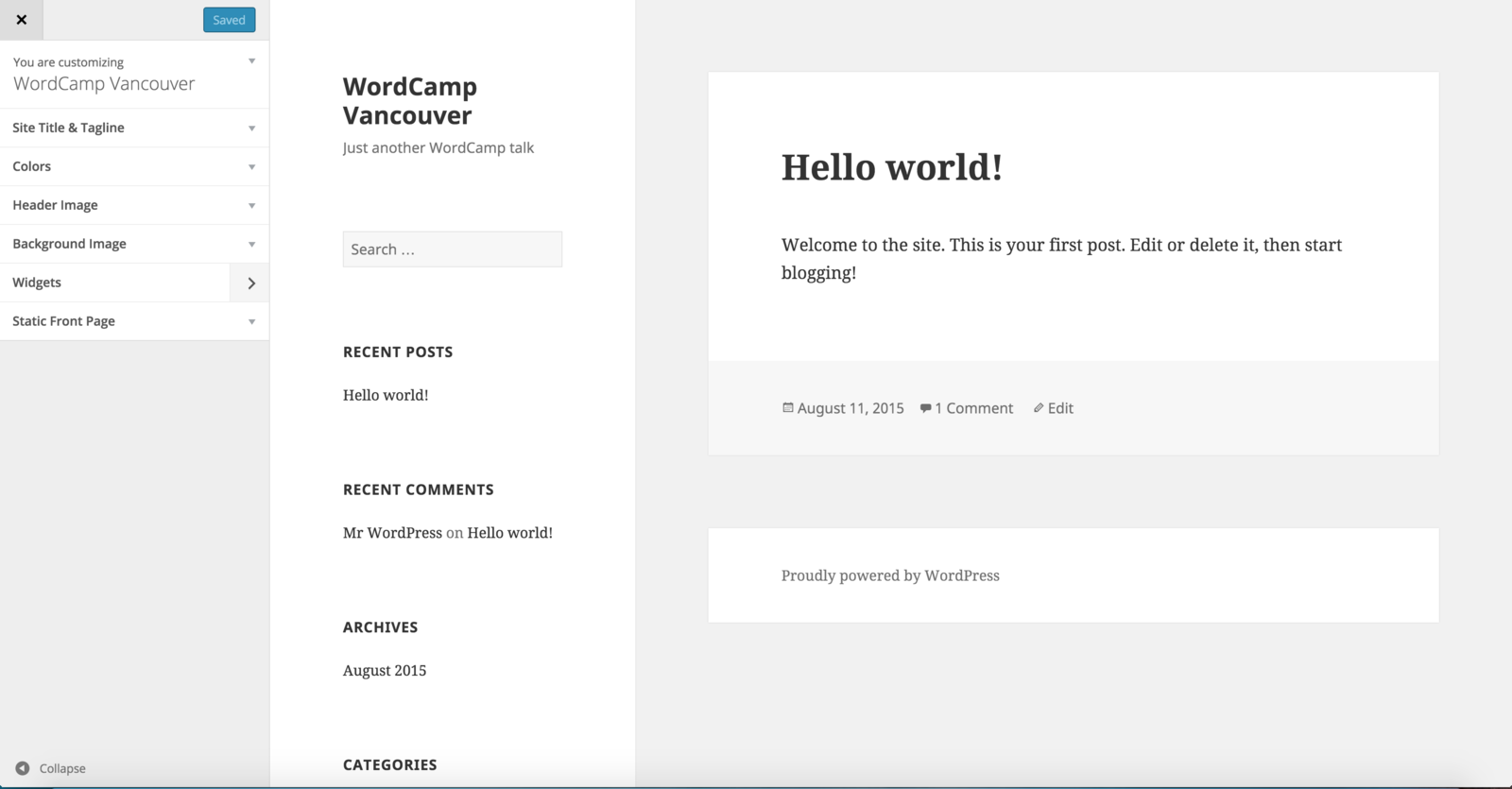Click the 'WordCamp Vancouver' customizing title

104,83
